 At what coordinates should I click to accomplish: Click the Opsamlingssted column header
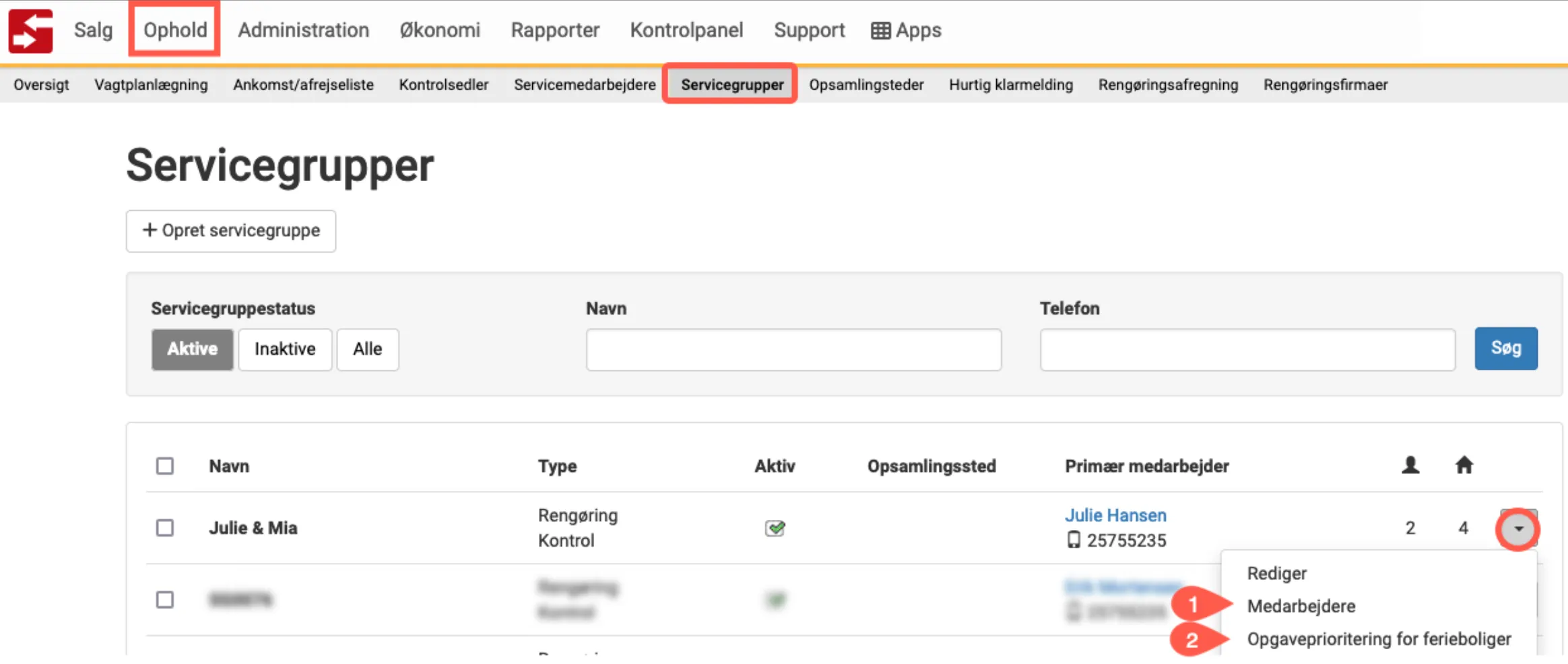point(932,466)
